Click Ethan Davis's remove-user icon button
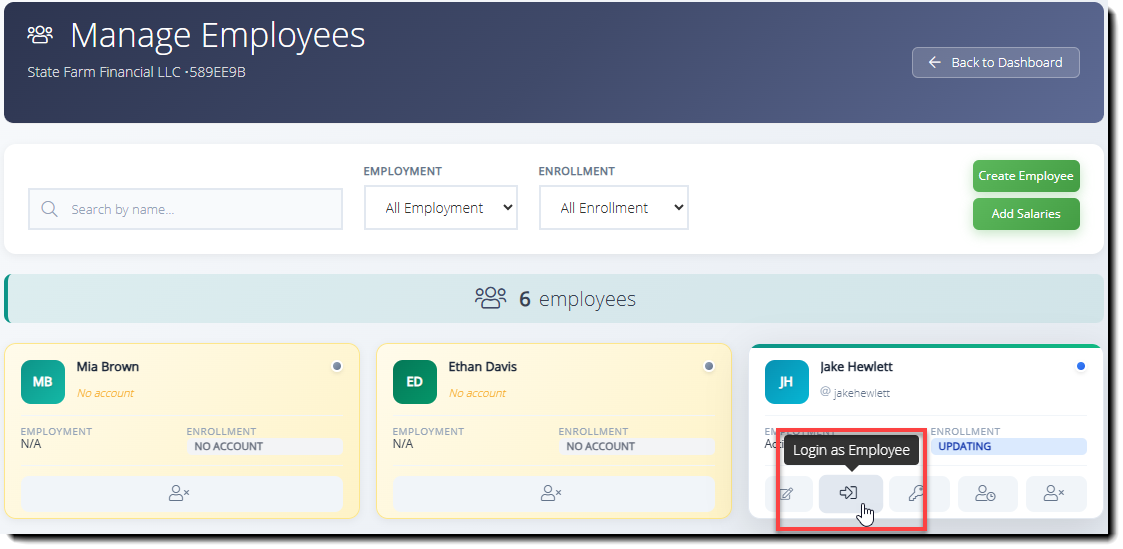Viewport: 1123px width, 549px height. point(554,494)
